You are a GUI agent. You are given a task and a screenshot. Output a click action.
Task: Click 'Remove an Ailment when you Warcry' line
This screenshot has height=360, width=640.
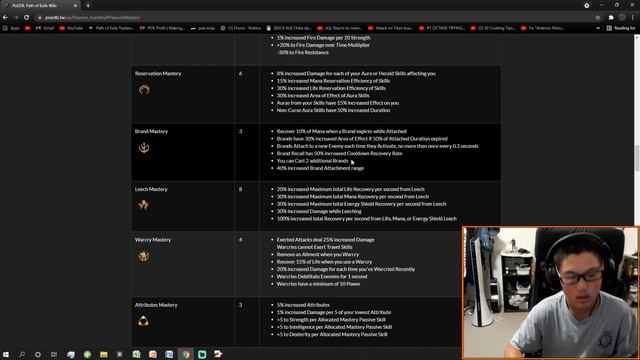click(x=318, y=255)
